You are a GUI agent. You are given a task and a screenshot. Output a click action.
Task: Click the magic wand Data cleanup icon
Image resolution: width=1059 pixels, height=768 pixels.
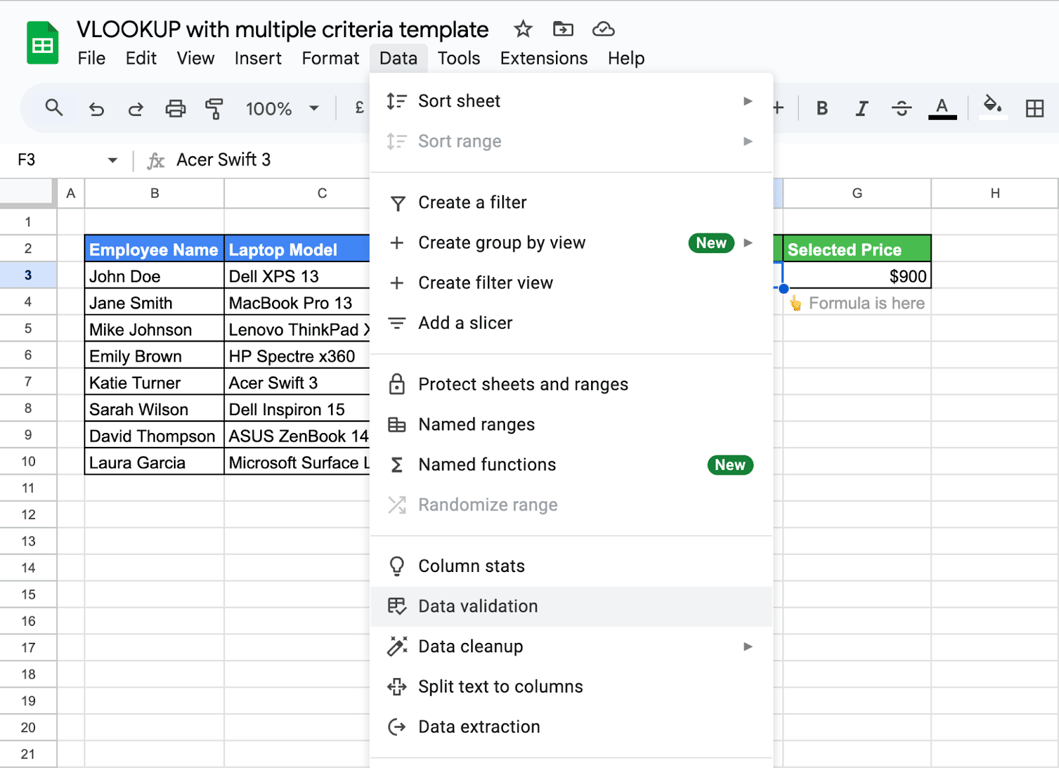397,646
